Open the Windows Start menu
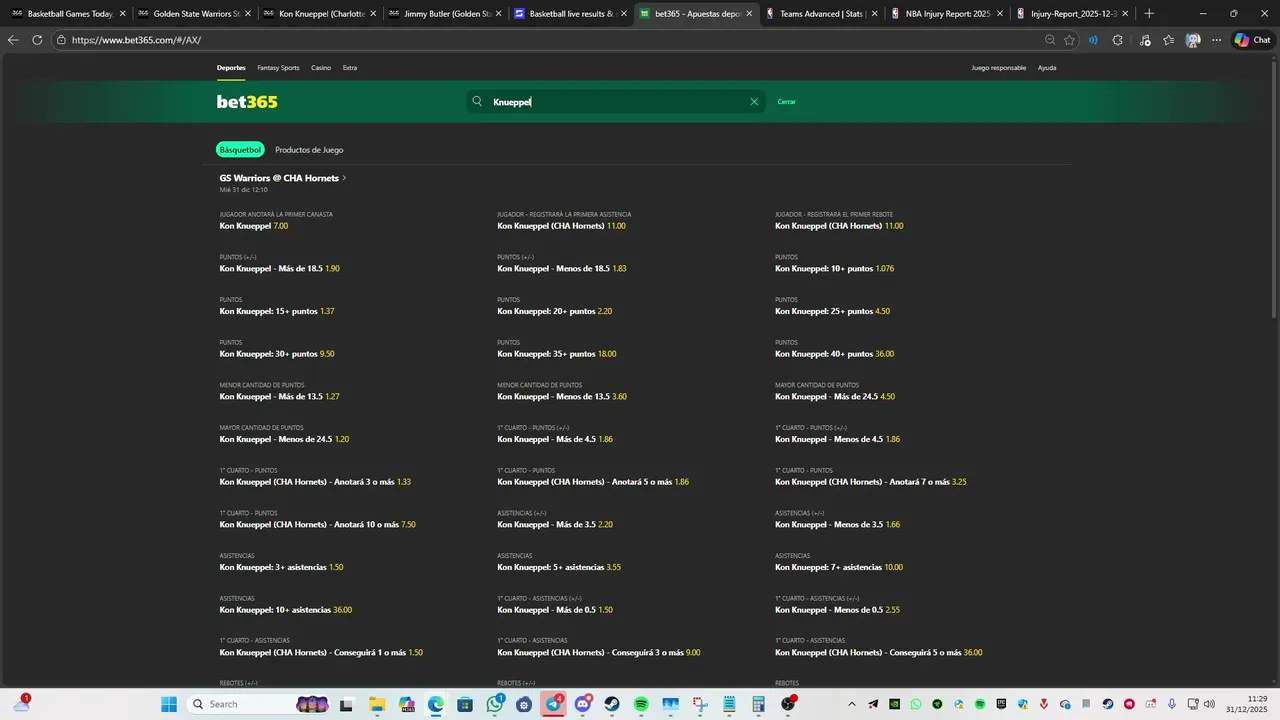Viewport: 1280px width, 720px height. tap(169, 704)
